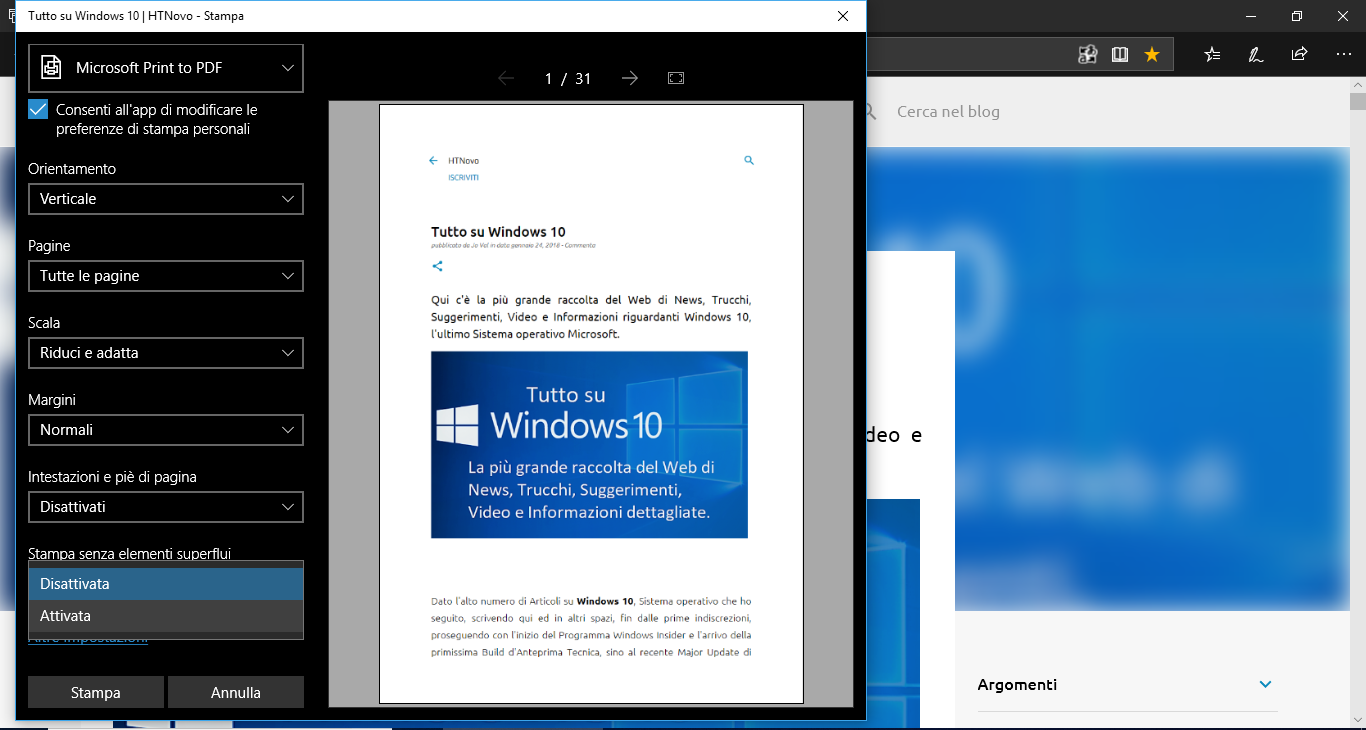The image size is (1366, 730).
Task: Close the Stampa print dialog
Action: [843, 16]
